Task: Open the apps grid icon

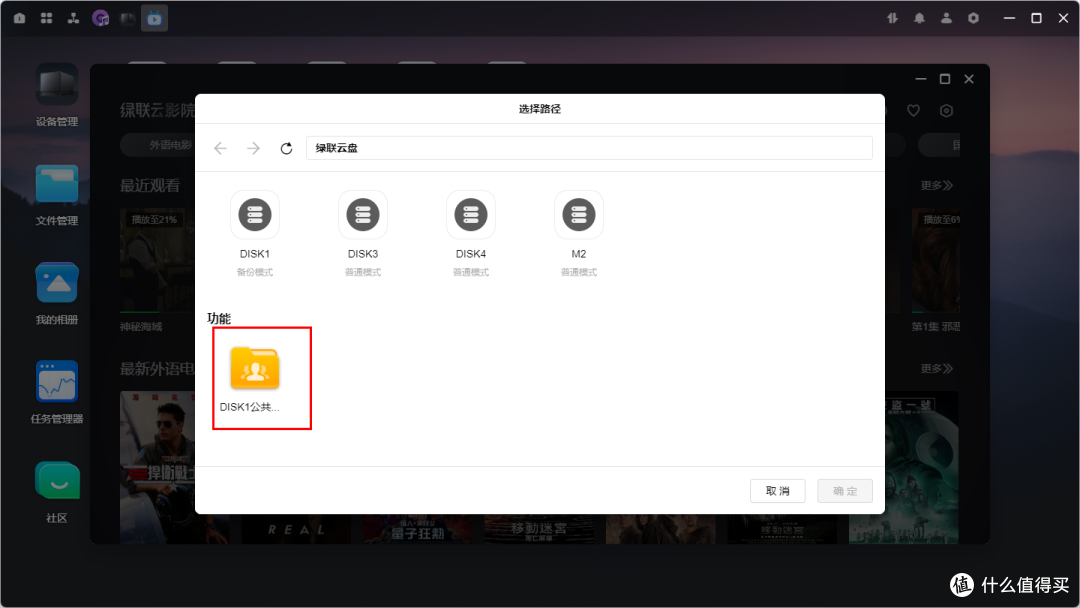Action: [46, 19]
